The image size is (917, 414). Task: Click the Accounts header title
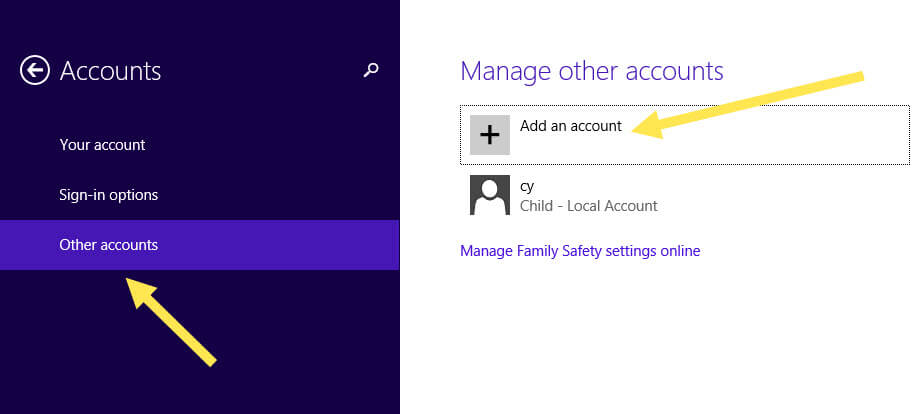click(x=110, y=71)
